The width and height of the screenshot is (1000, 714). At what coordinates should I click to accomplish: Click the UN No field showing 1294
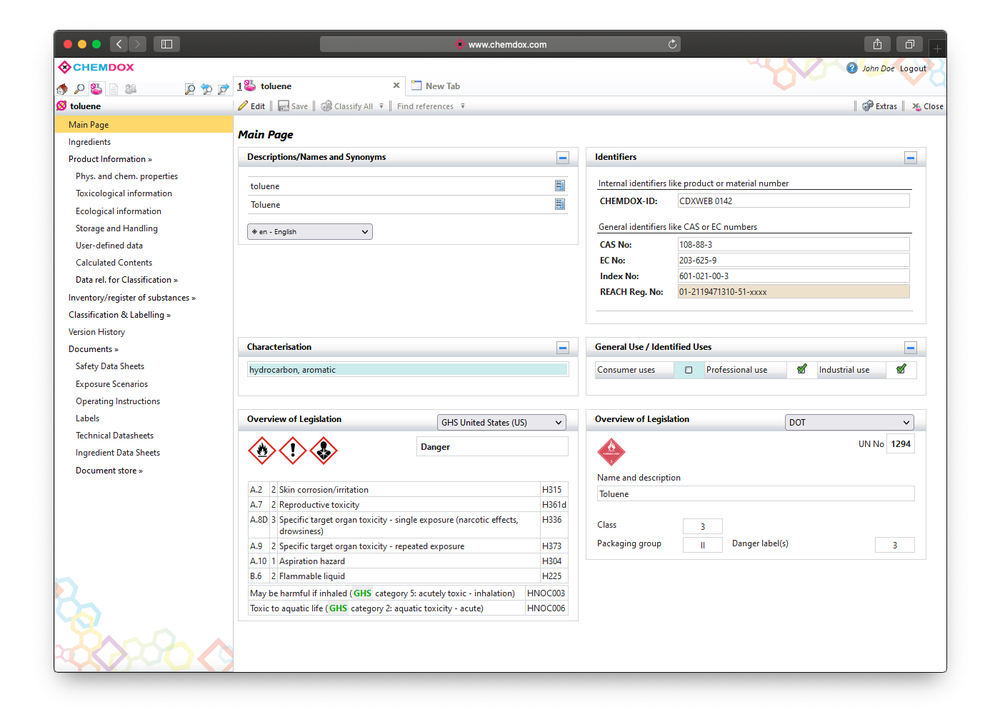[901, 444]
